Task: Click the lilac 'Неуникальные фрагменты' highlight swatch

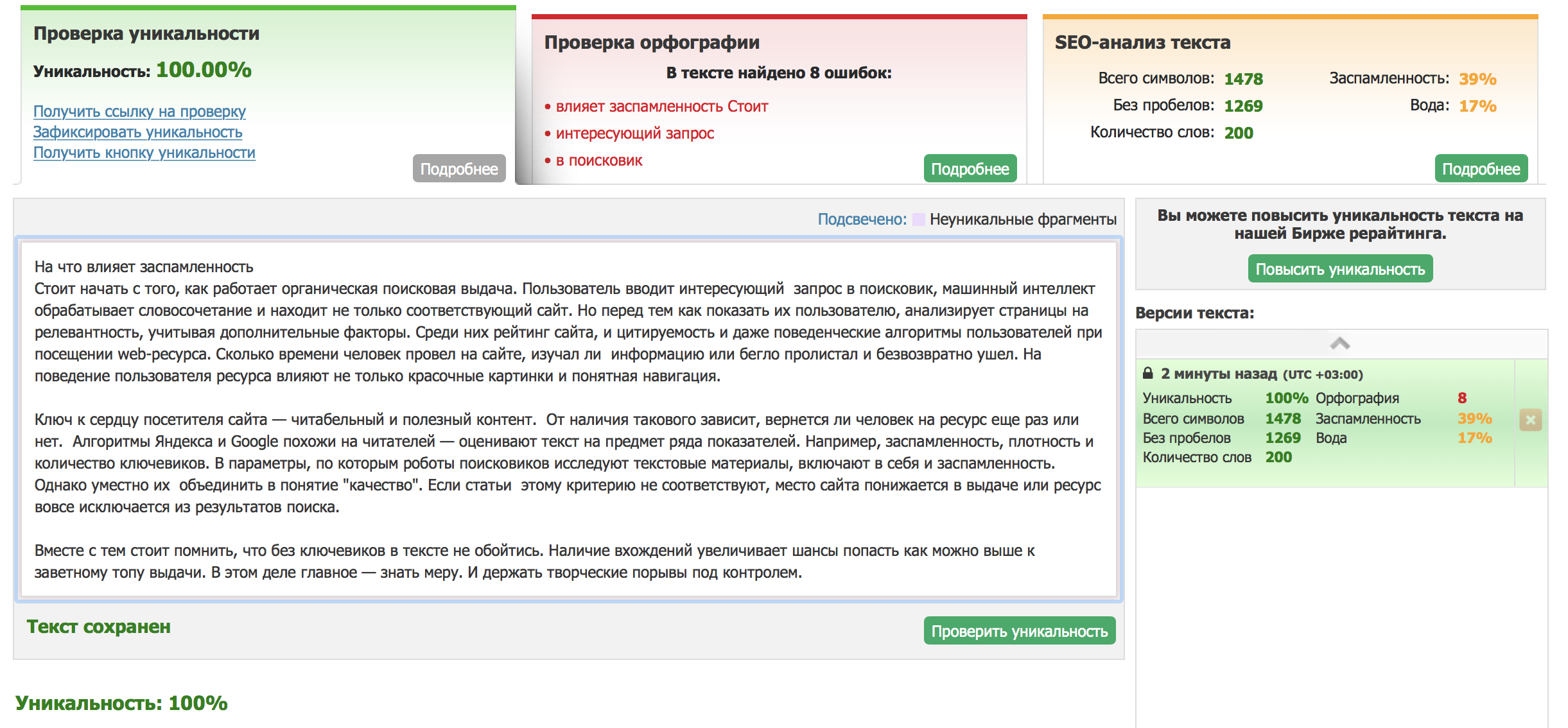Action: pos(918,220)
